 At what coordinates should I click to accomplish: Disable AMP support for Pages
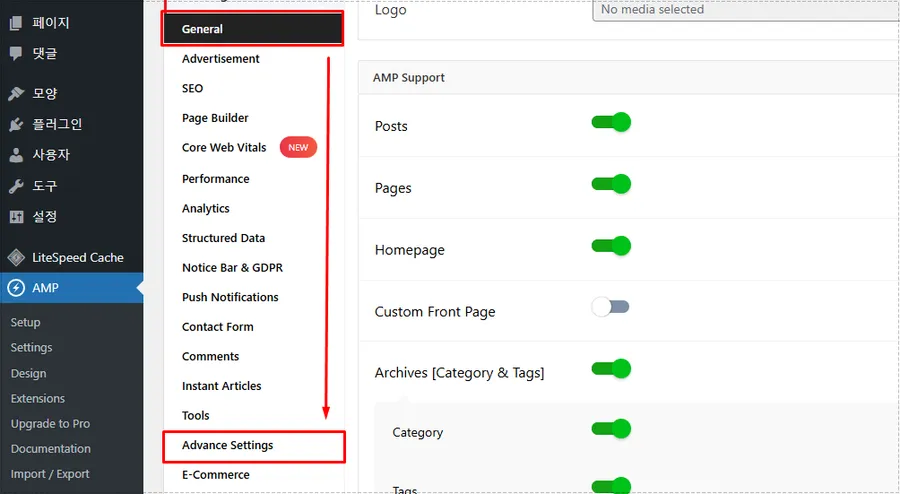611,184
